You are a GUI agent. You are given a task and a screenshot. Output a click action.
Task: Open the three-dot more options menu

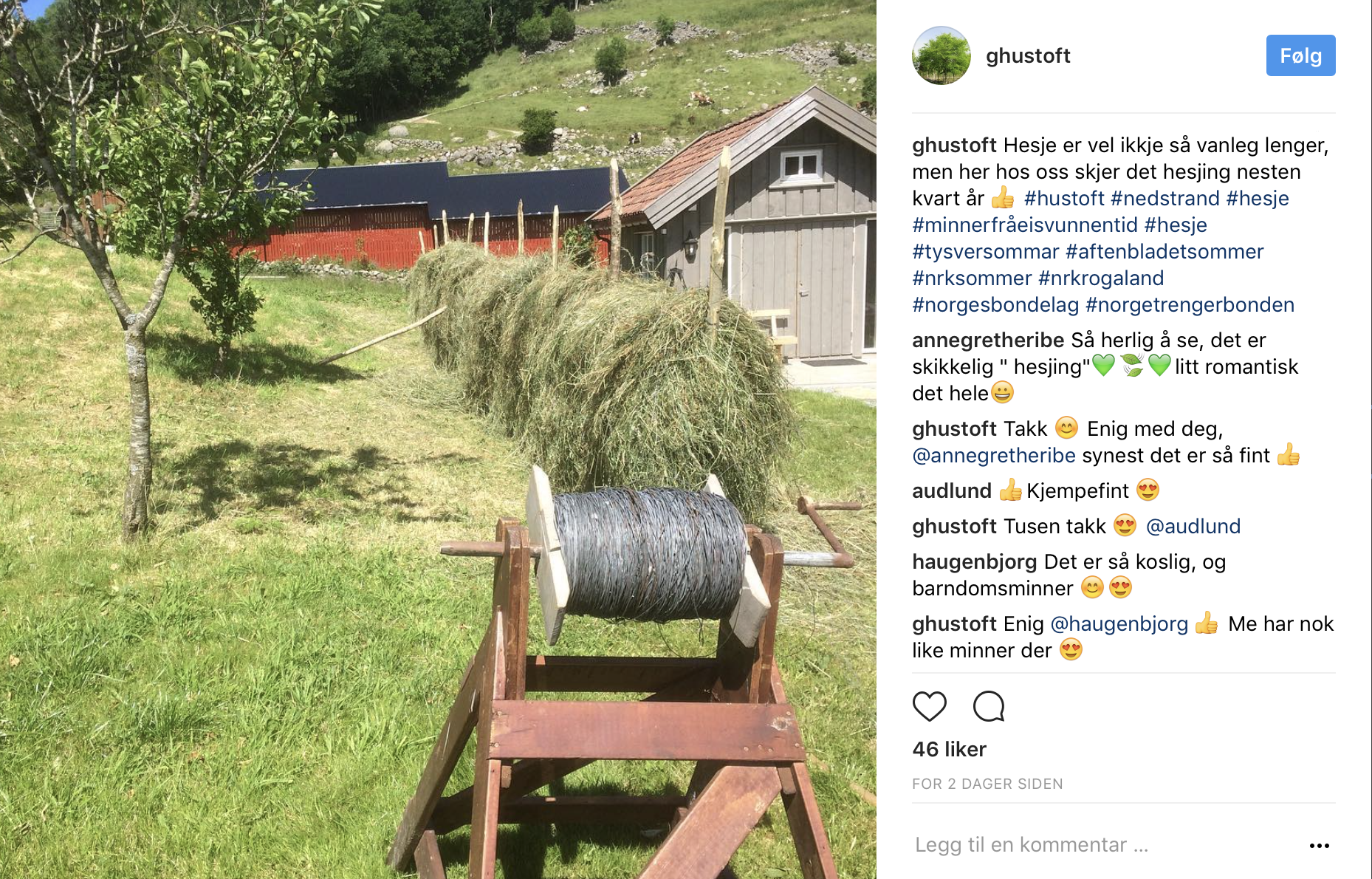point(1319,845)
